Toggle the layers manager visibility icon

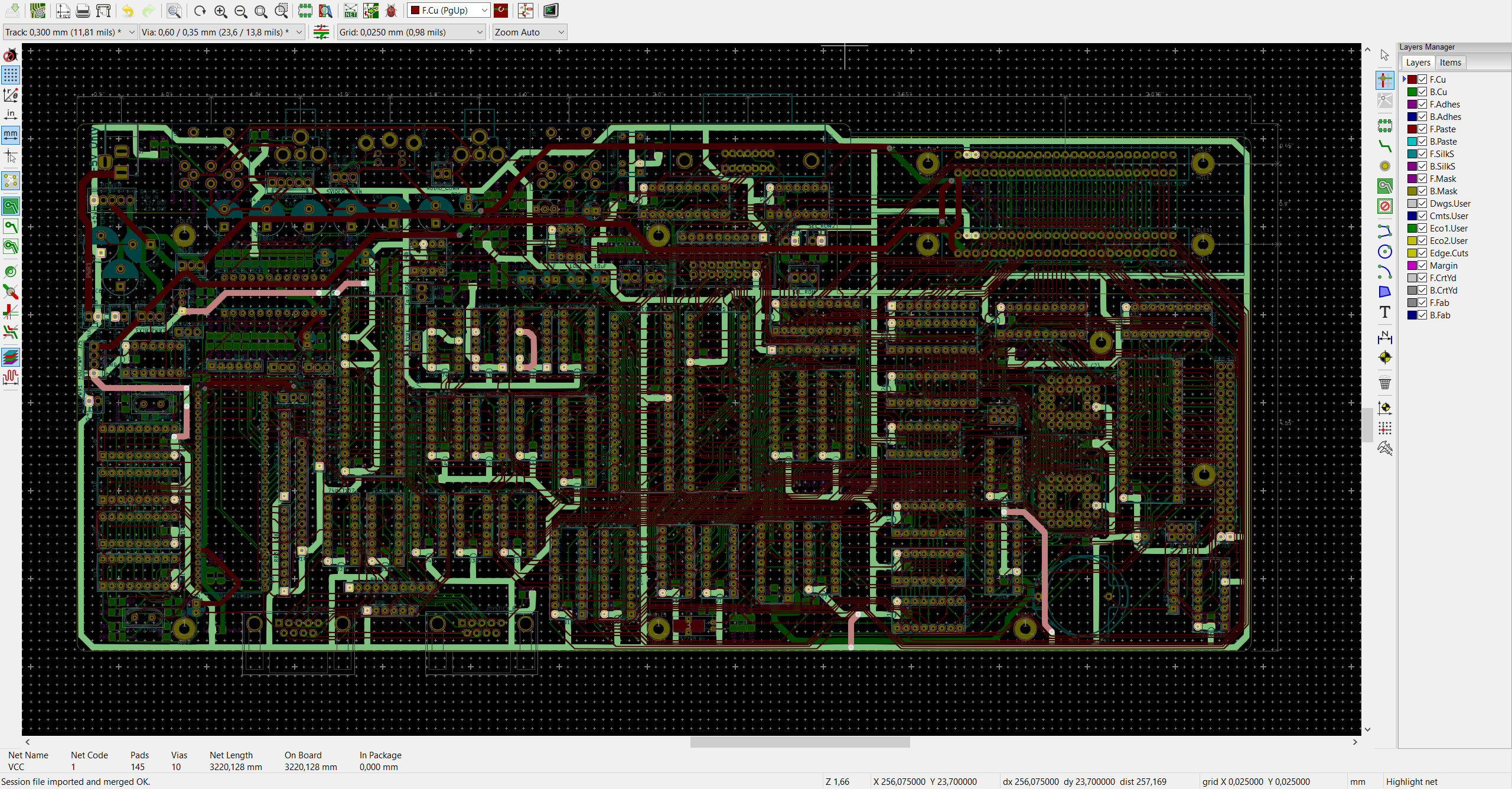tap(11, 357)
